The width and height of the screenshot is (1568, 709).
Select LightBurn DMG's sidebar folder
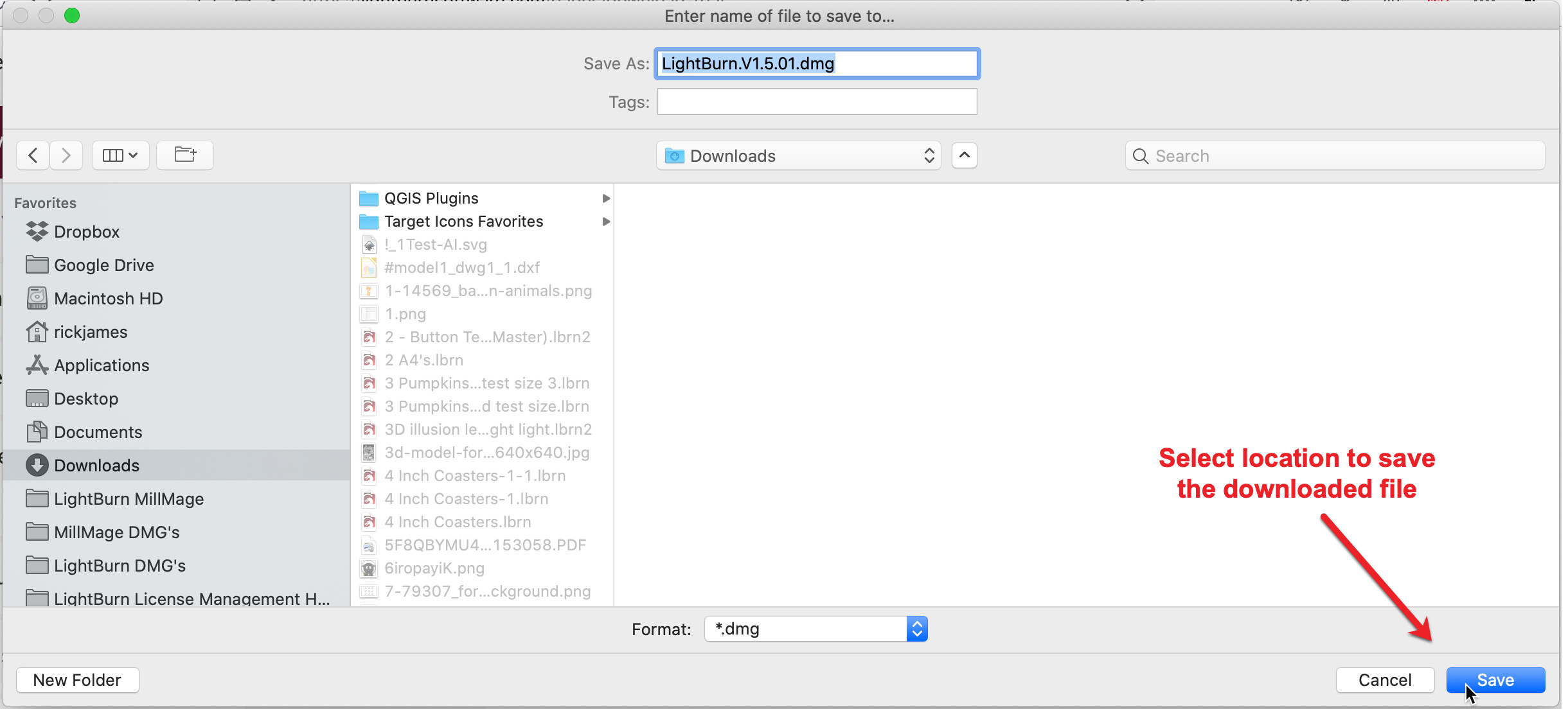pos(177,566)
